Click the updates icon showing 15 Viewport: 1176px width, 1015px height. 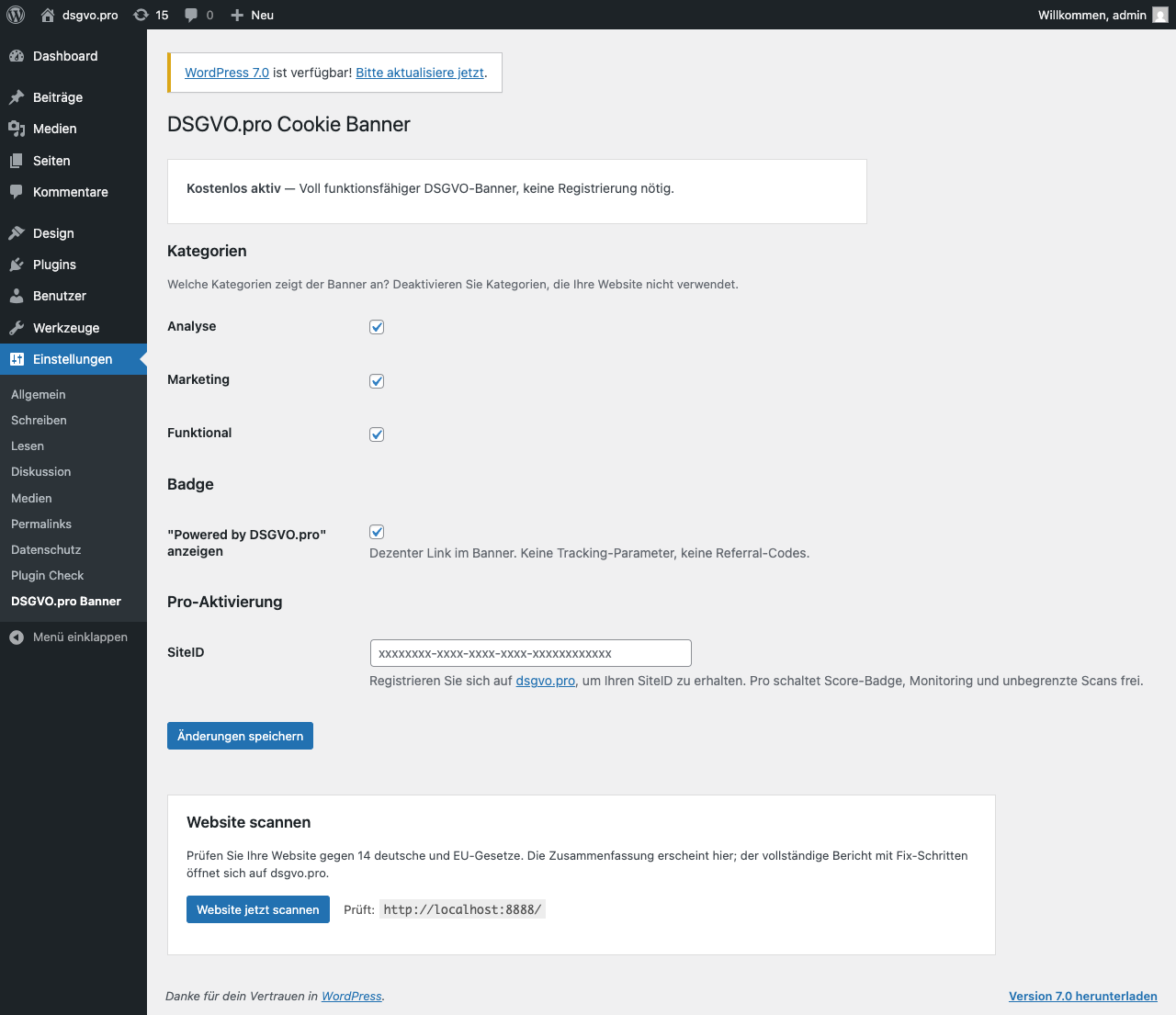(141, 15)
